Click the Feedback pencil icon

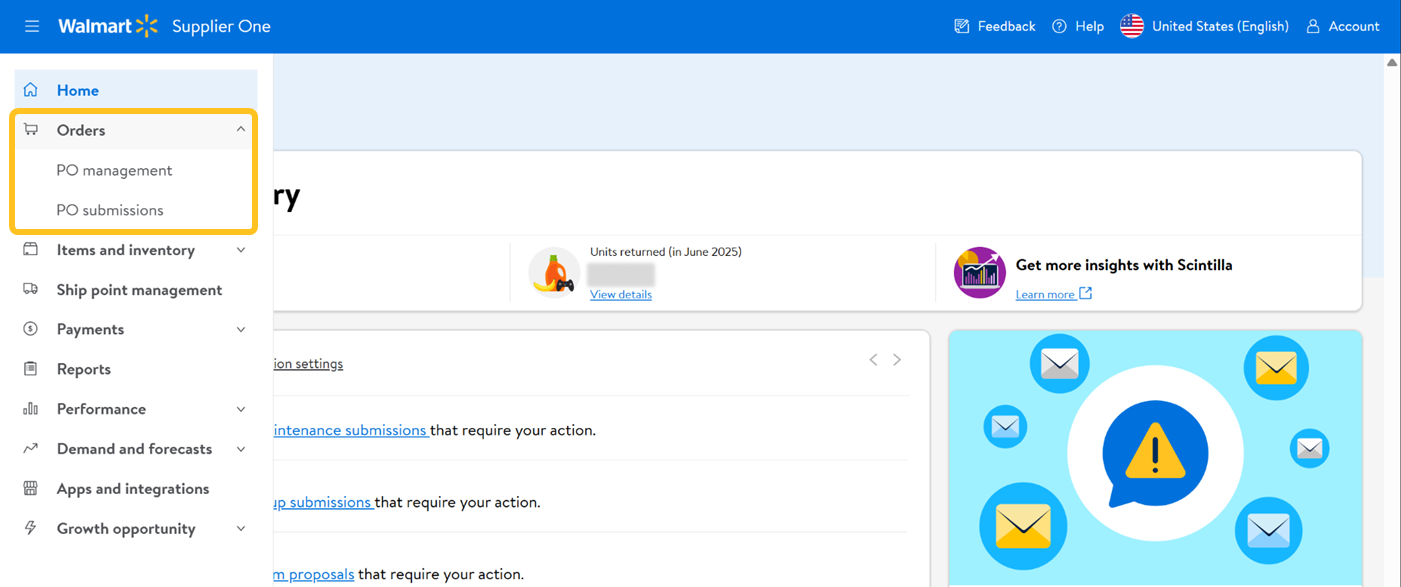pyautogui.click(x=962, y=26)
